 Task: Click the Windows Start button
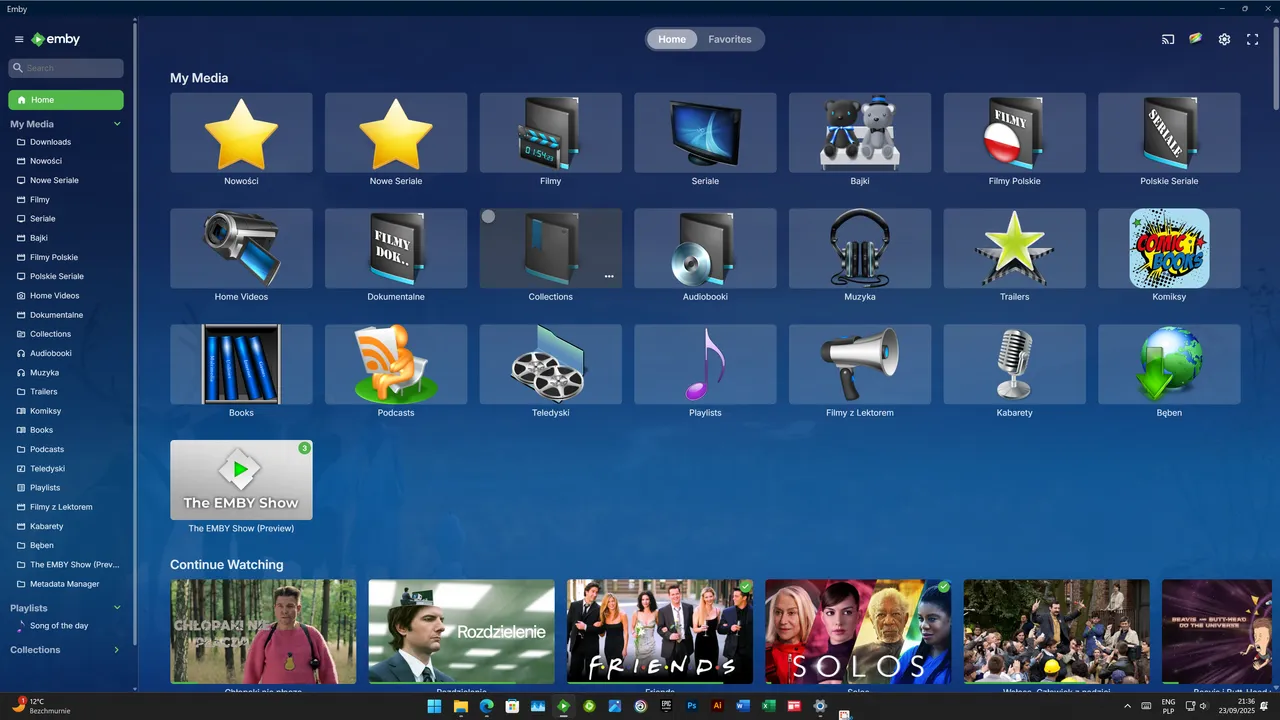(435, 706)
